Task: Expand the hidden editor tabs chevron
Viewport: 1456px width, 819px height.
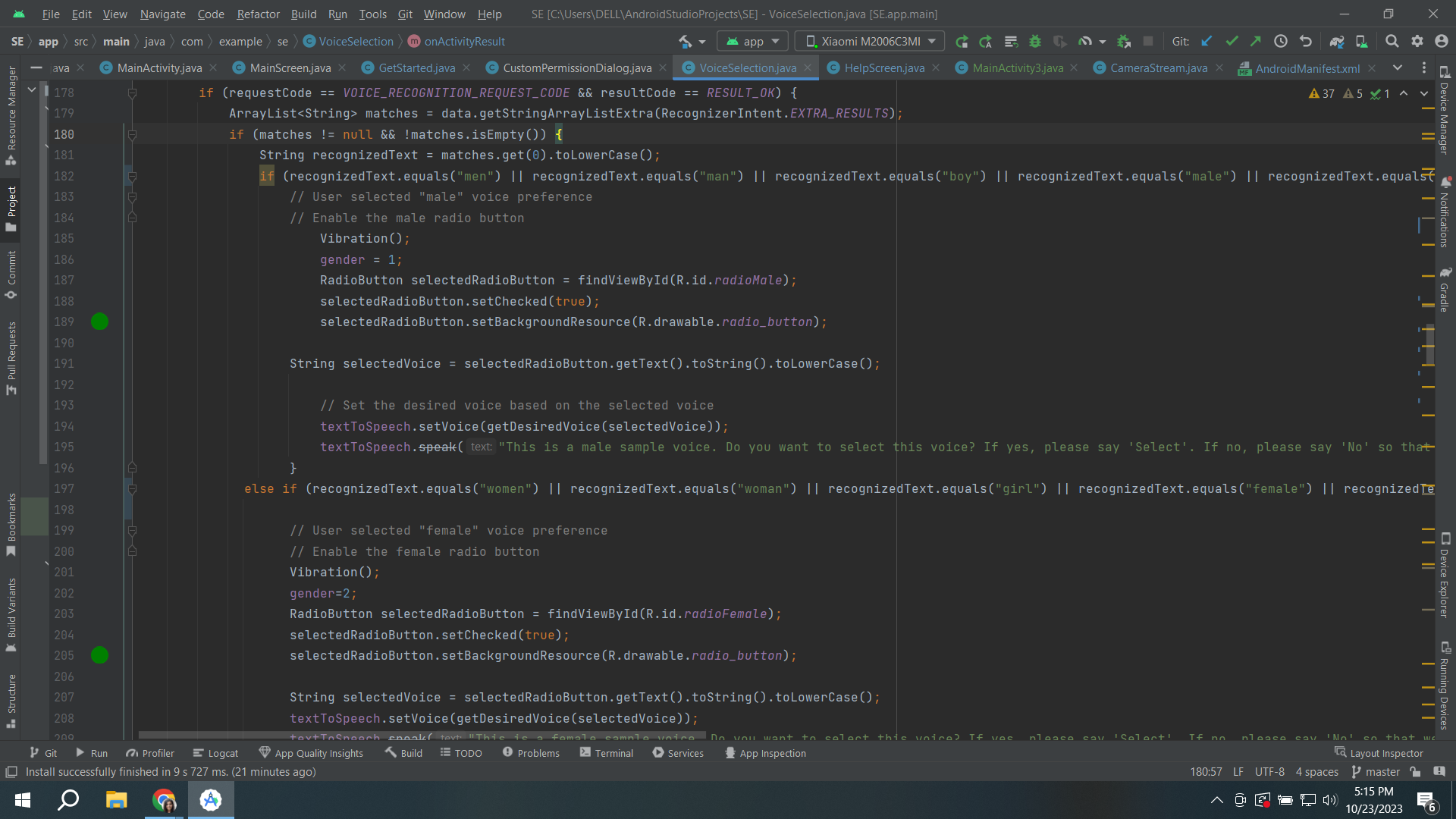Action: click(x=1398, y=68)
